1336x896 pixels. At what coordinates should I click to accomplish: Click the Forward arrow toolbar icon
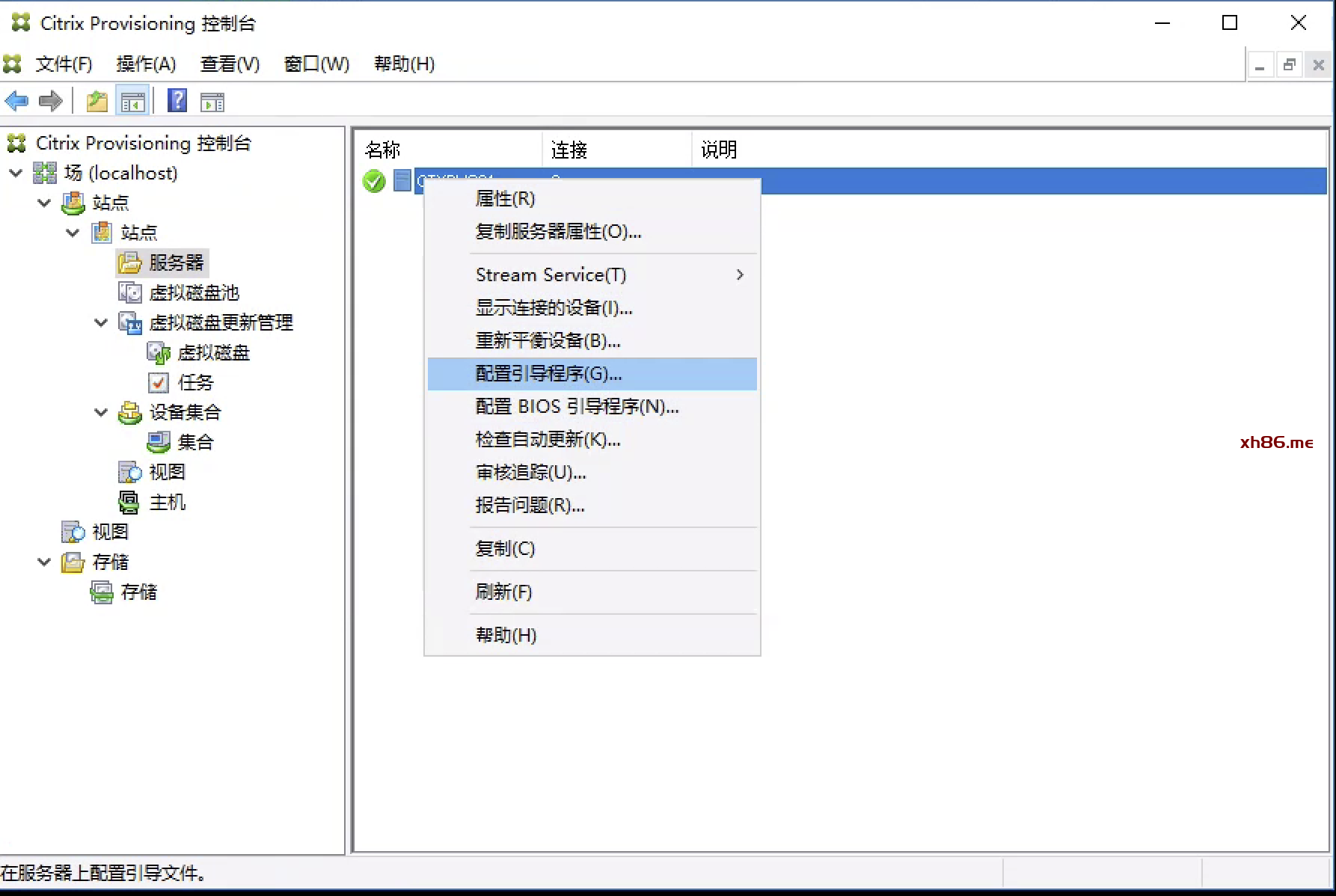point(51,101)
